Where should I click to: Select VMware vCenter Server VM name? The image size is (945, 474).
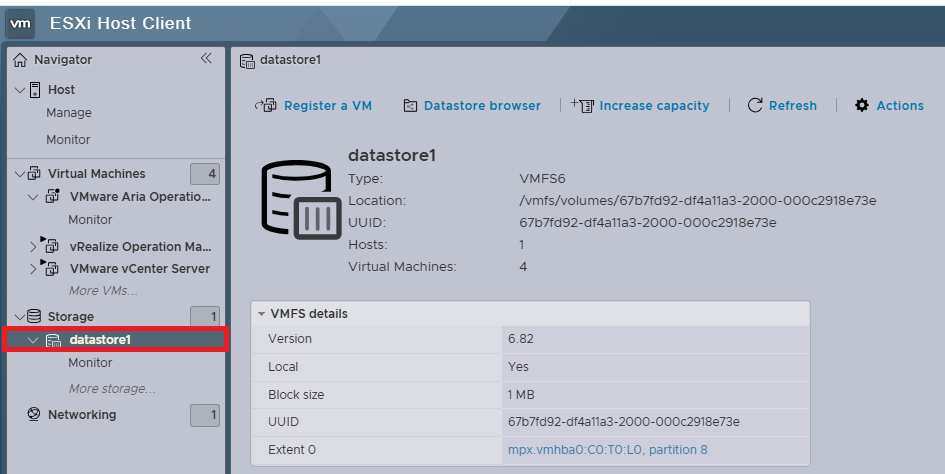point(140,268)
